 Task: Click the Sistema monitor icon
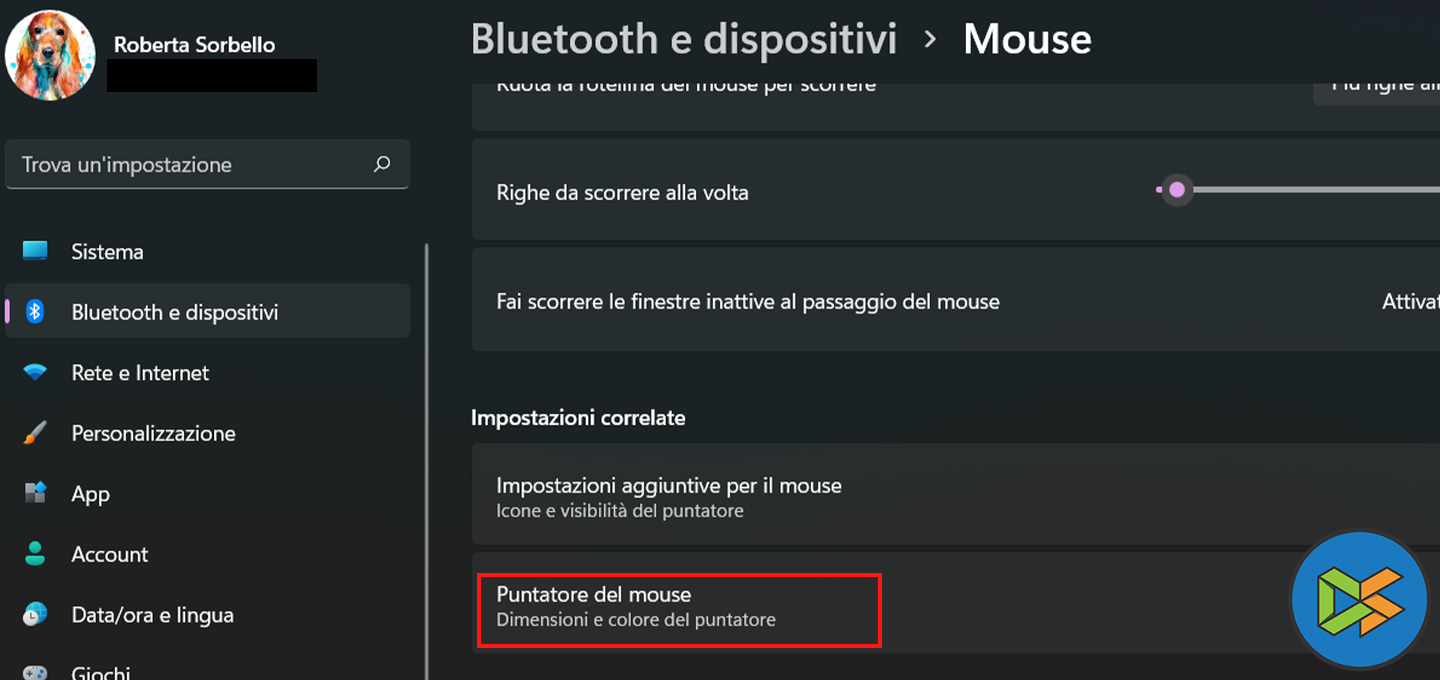tap(35, 251)
